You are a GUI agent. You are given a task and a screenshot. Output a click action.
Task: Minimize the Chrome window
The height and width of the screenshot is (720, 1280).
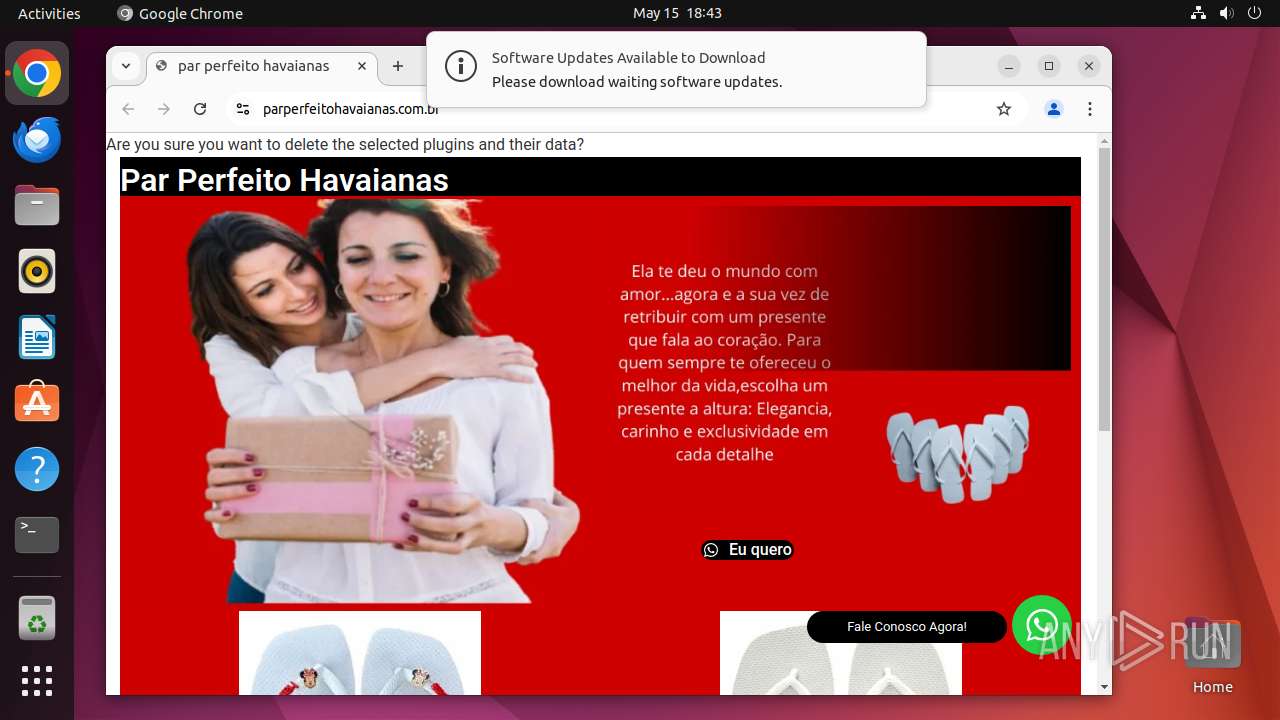(1009, 66)
